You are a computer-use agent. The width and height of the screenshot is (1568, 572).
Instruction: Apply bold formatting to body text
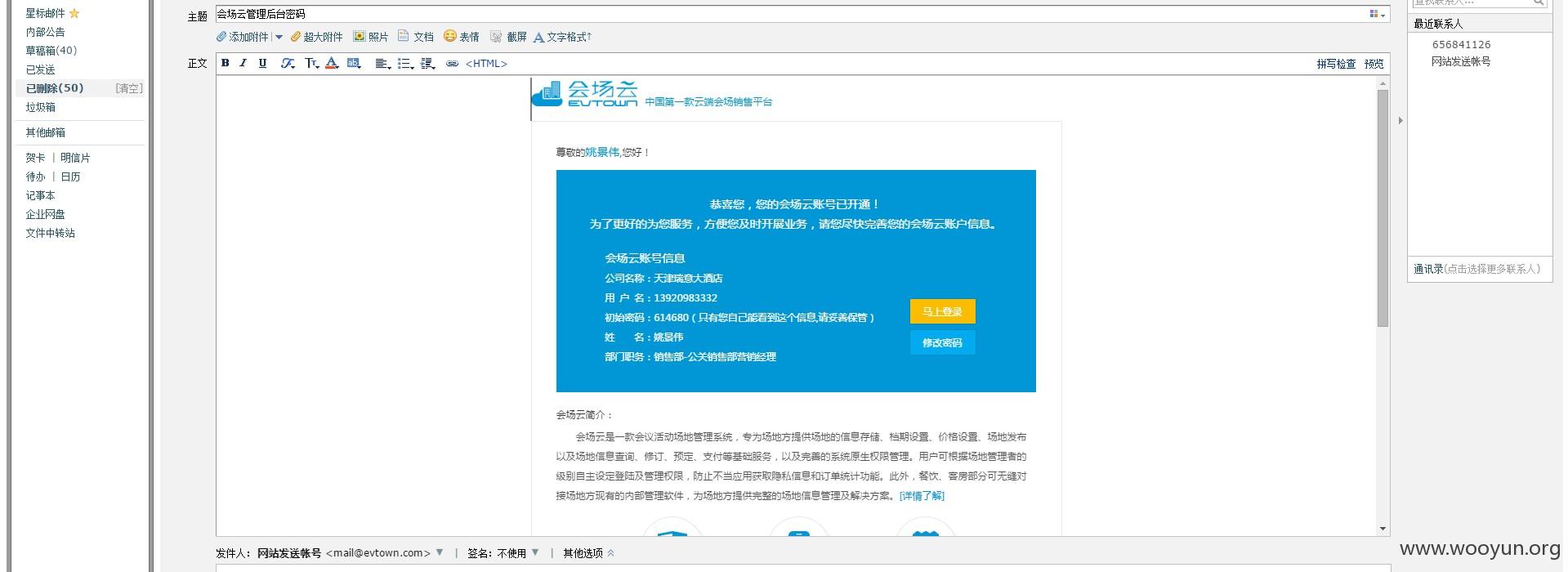click(225, 63)
